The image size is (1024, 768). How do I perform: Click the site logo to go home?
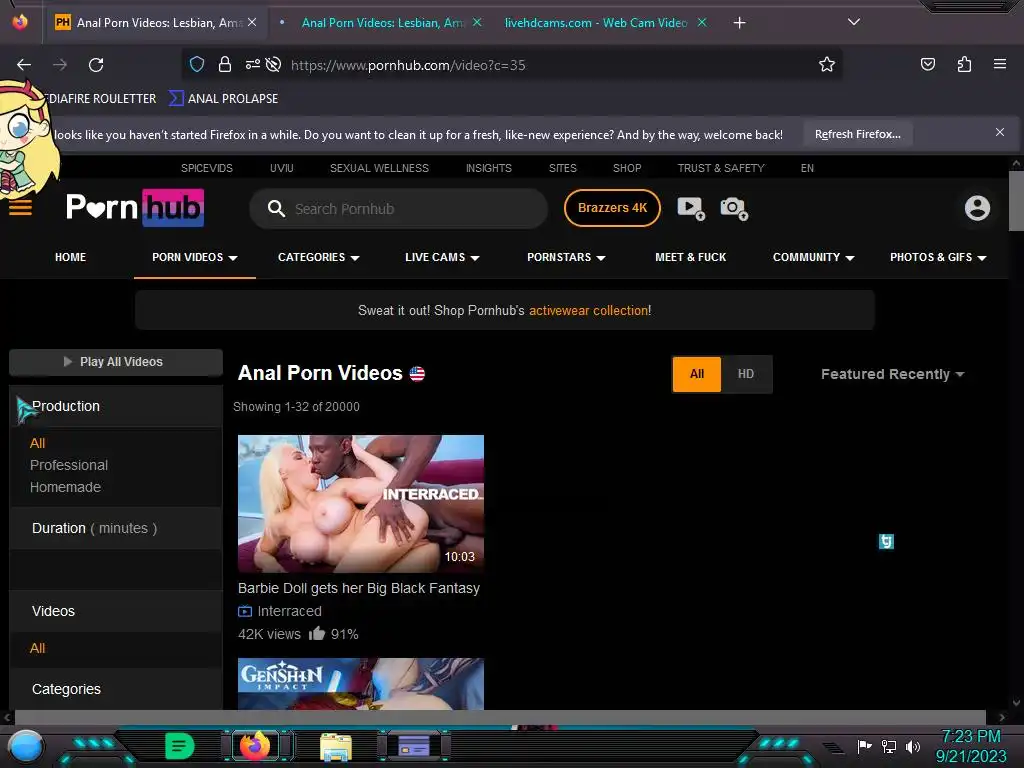135,208
